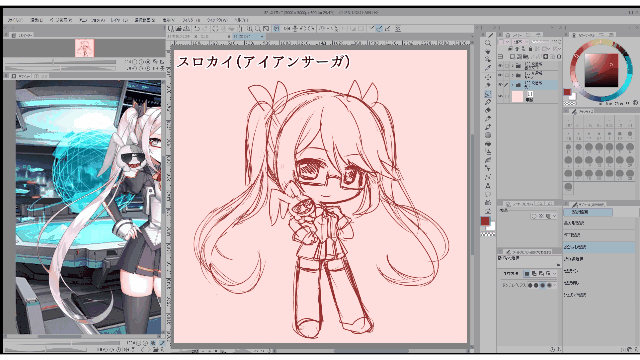Screen dimensions: 640x360
Task: Select the Balloon ellipse tool
Action: [x=488, y=194]
